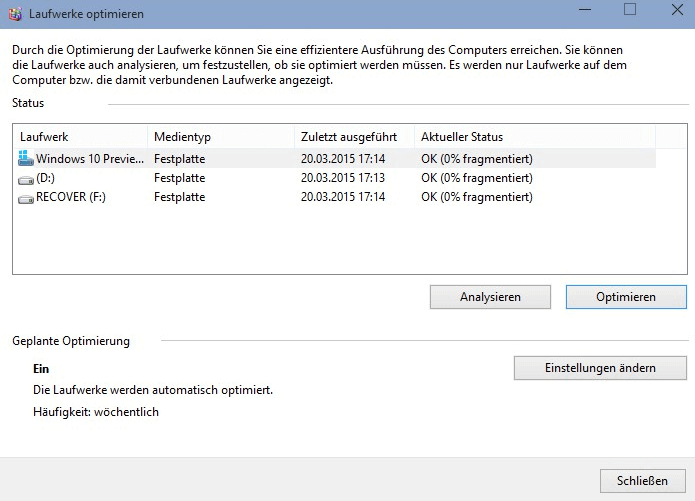
Task: Sort by the Medientyp column header
Action: (x=221, y=137)
